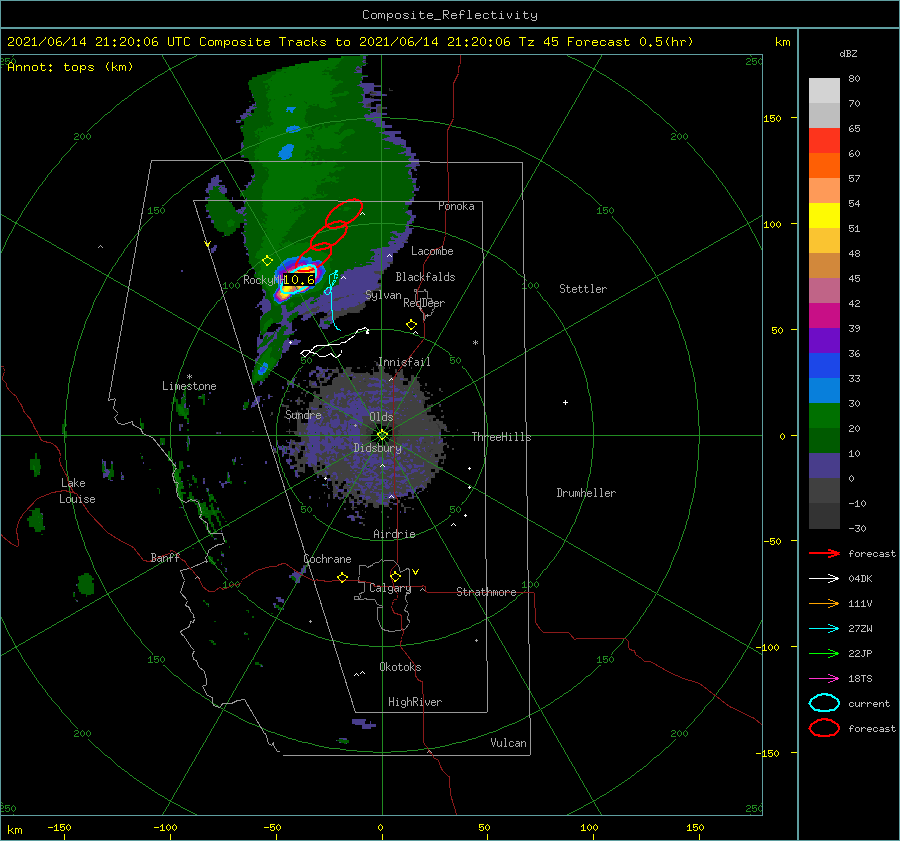
Task: Click the orange 57-60 dBZ swatch
Action: (x=824, y=165)
